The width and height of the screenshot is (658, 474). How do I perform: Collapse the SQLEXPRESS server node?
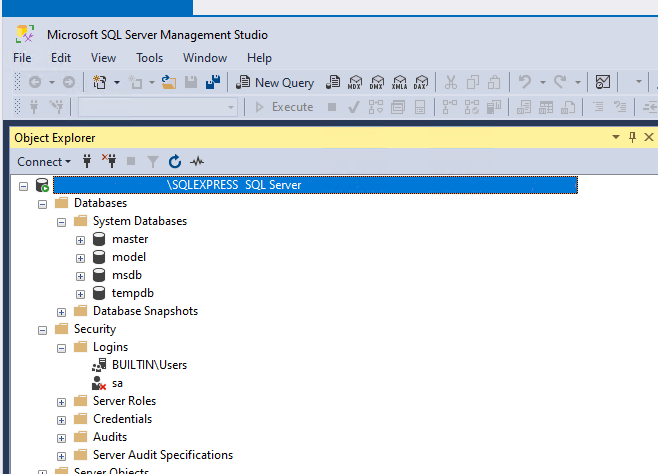pyautogui.click(x=24, y=186)
